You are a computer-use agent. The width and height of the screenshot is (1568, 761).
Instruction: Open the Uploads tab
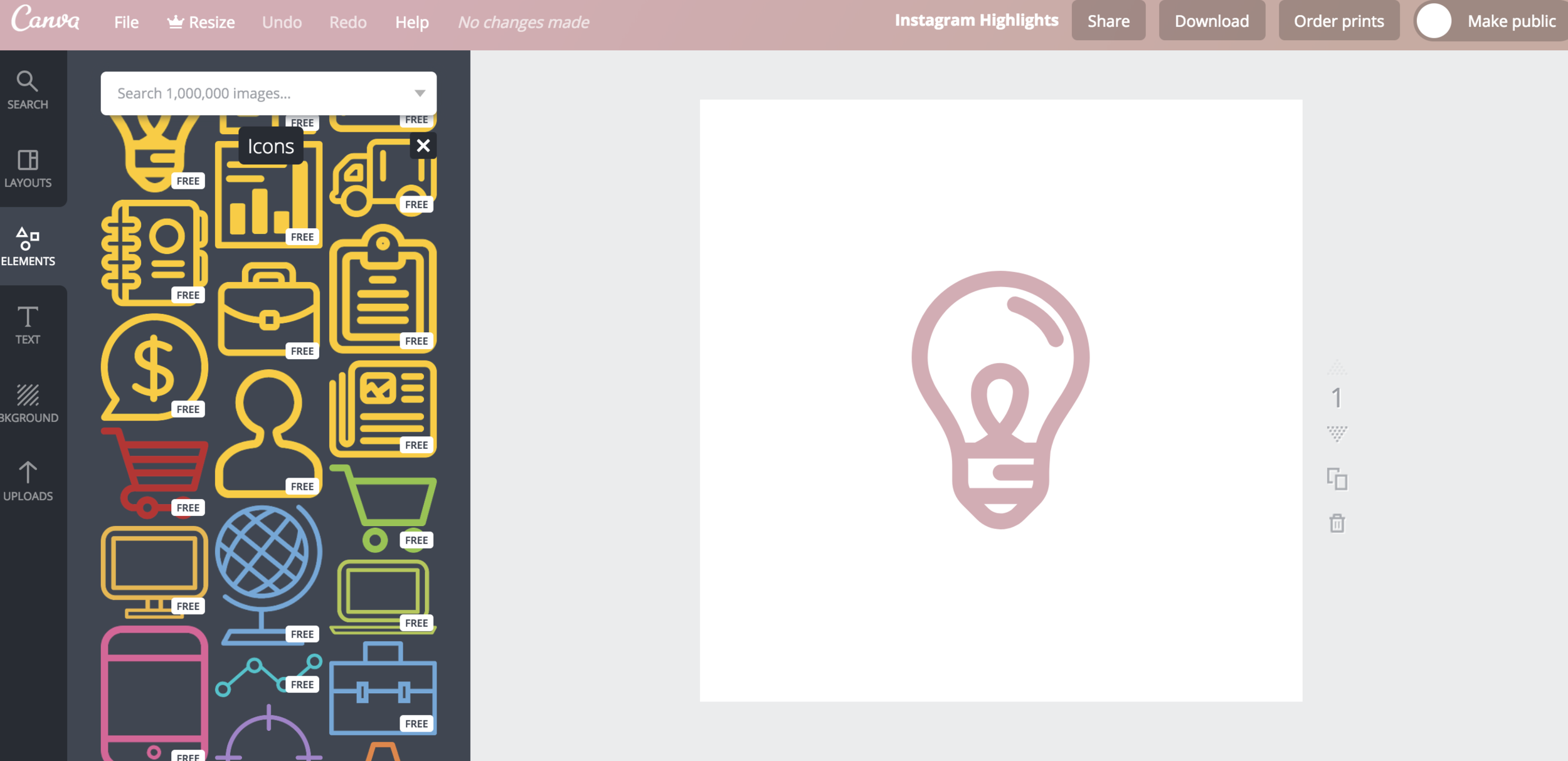[x=28, y=481]
